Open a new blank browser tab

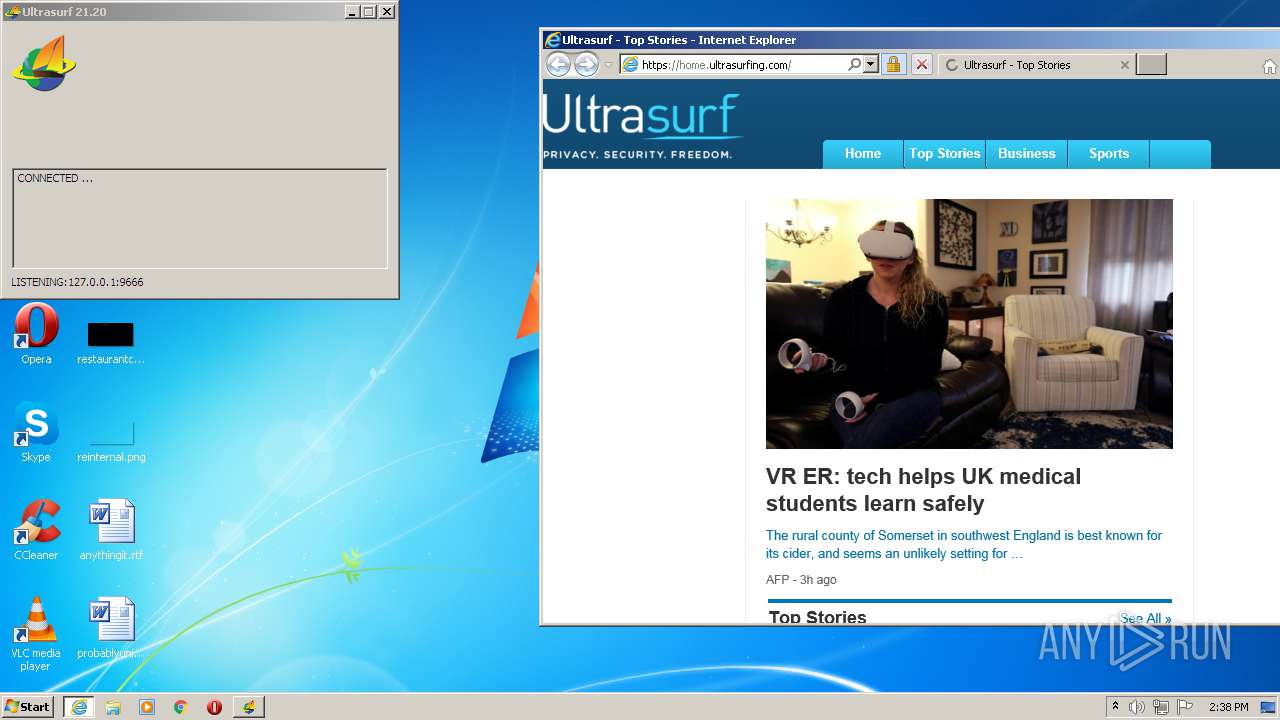pos(1152,65)
